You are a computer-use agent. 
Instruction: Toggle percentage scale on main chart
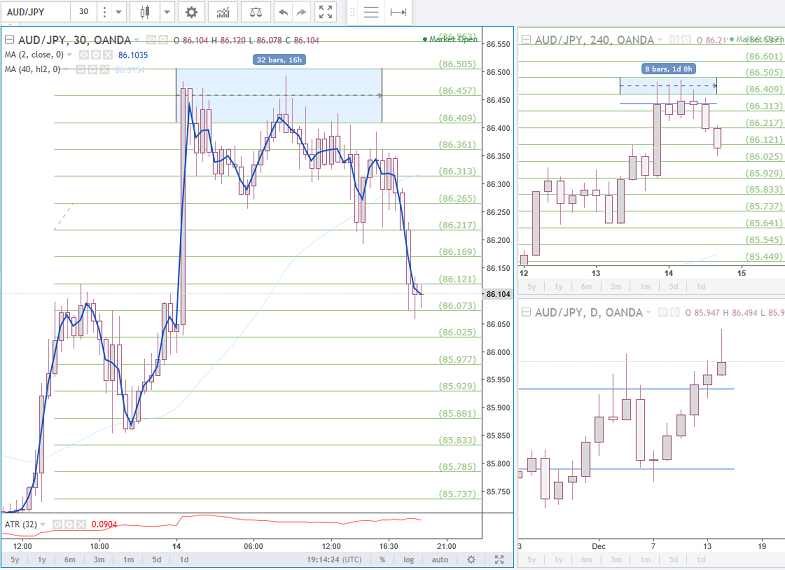(382, 559)
